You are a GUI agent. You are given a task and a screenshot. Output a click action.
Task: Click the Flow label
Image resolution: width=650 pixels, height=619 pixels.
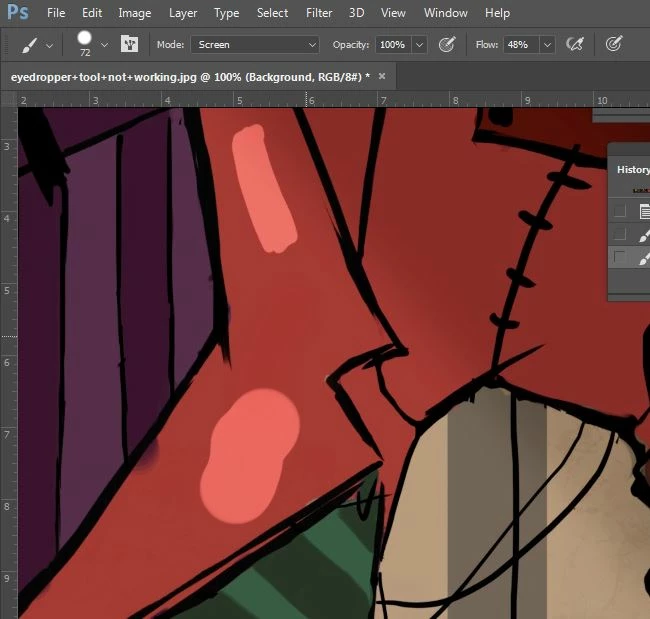(487, 45)
